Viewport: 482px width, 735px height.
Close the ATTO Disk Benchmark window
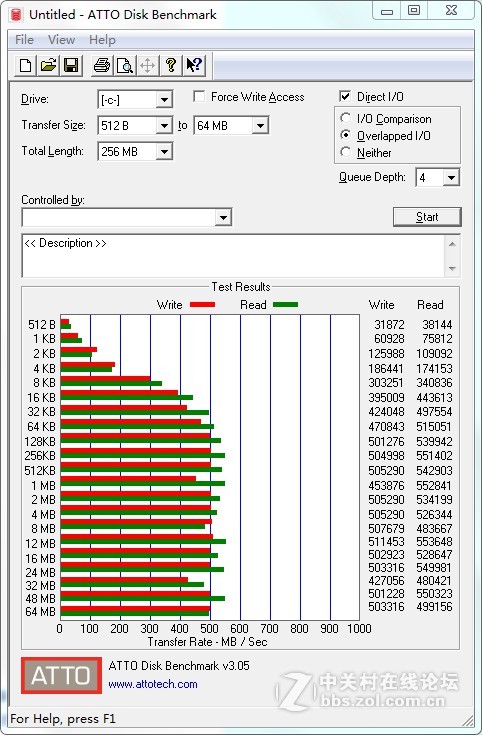click(x=451, y=11)
